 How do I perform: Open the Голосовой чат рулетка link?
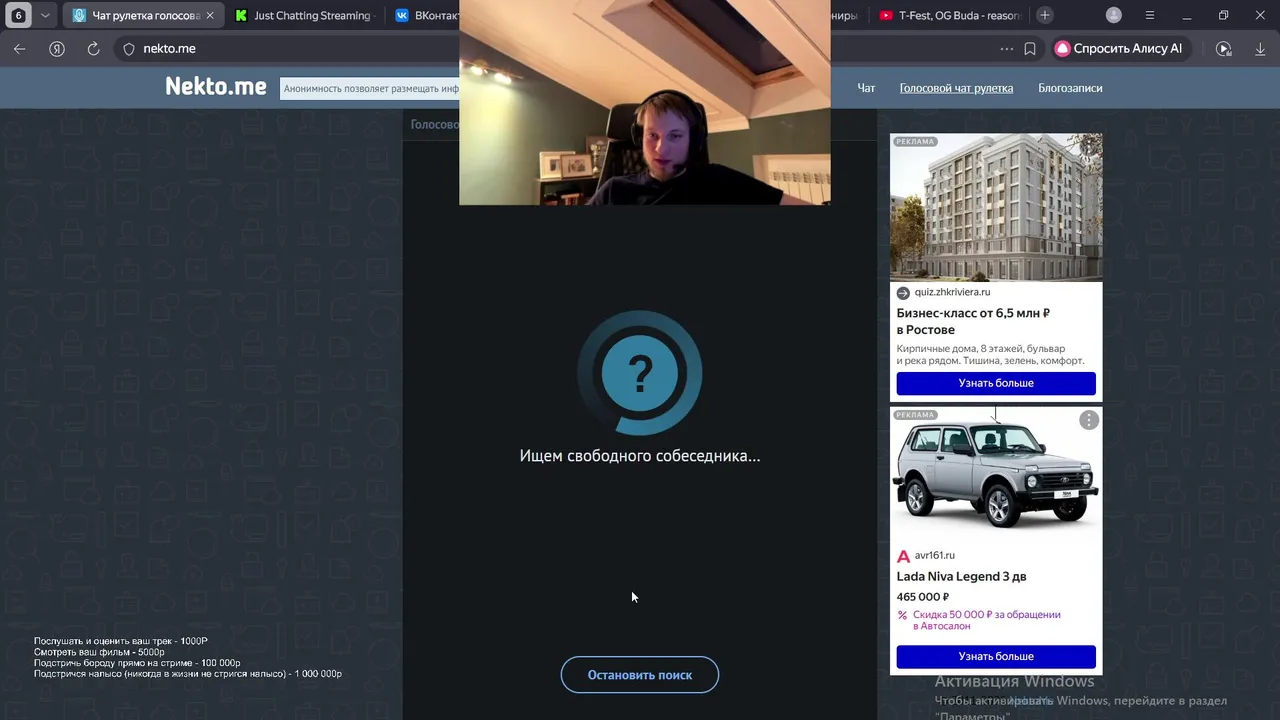pyautogui.click(x=956, y=88)
